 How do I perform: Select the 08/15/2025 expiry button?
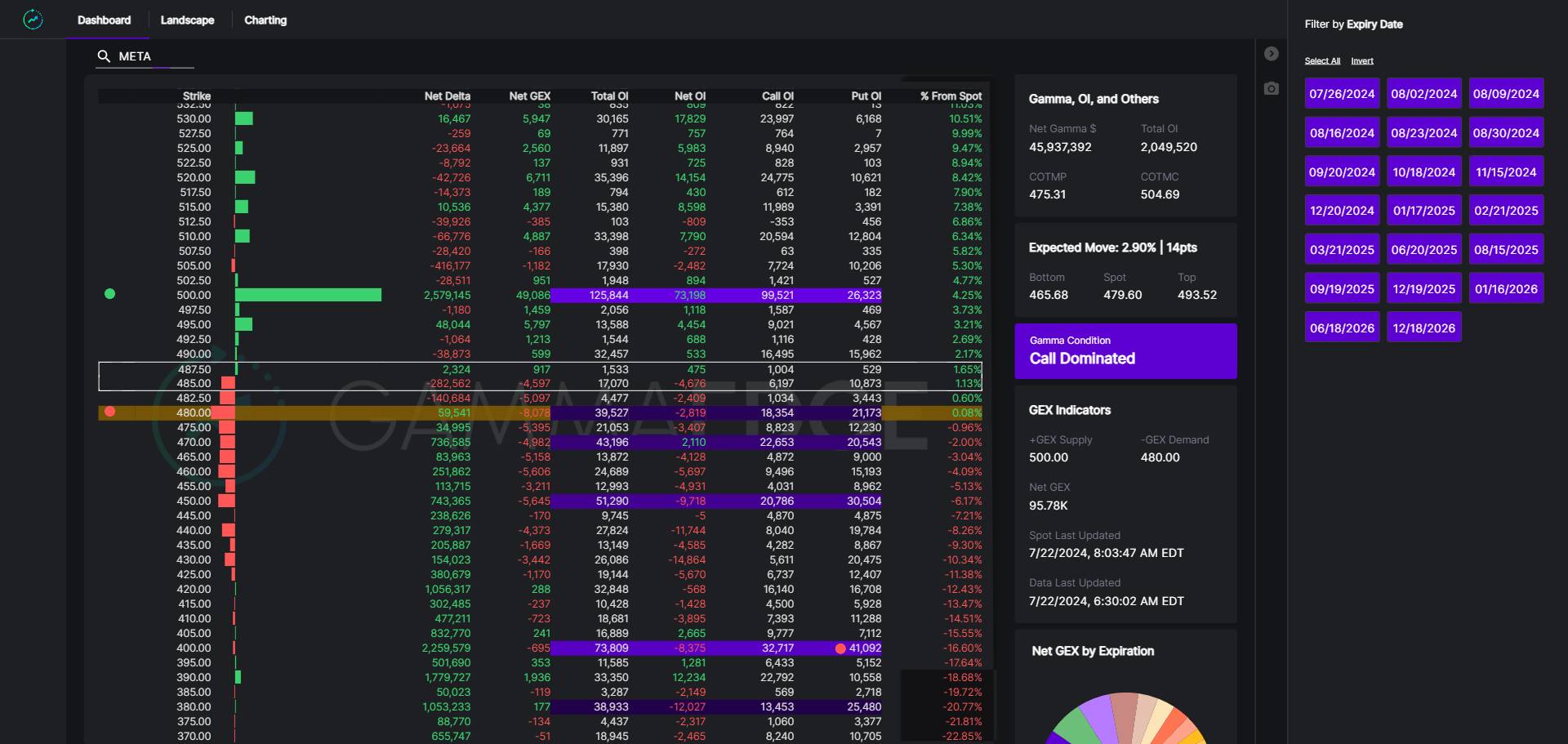(1506, 250)
